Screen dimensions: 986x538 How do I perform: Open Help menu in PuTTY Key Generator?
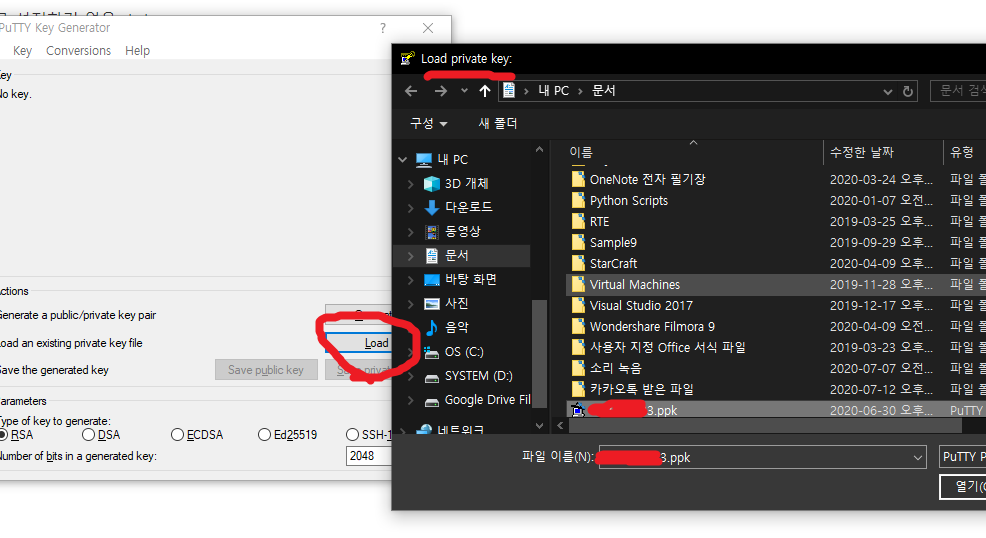pos(137,51)
